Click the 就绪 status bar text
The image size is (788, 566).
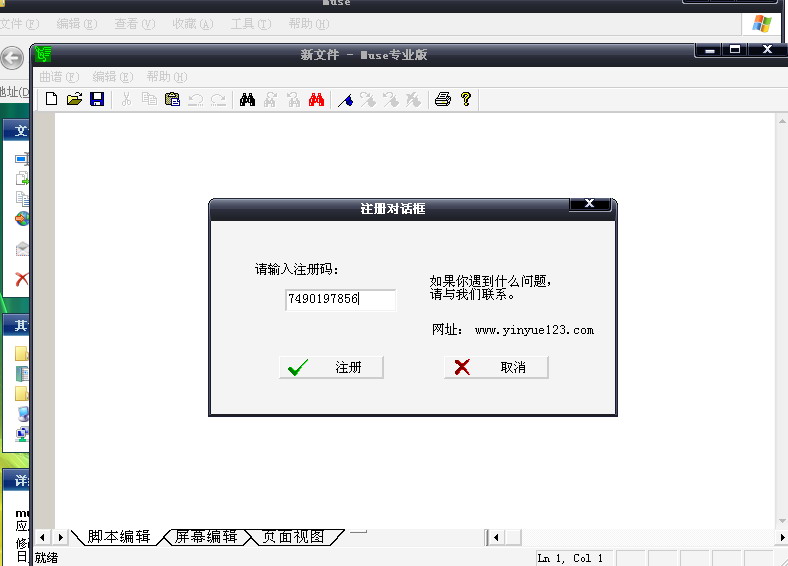[x=46, y=558]
